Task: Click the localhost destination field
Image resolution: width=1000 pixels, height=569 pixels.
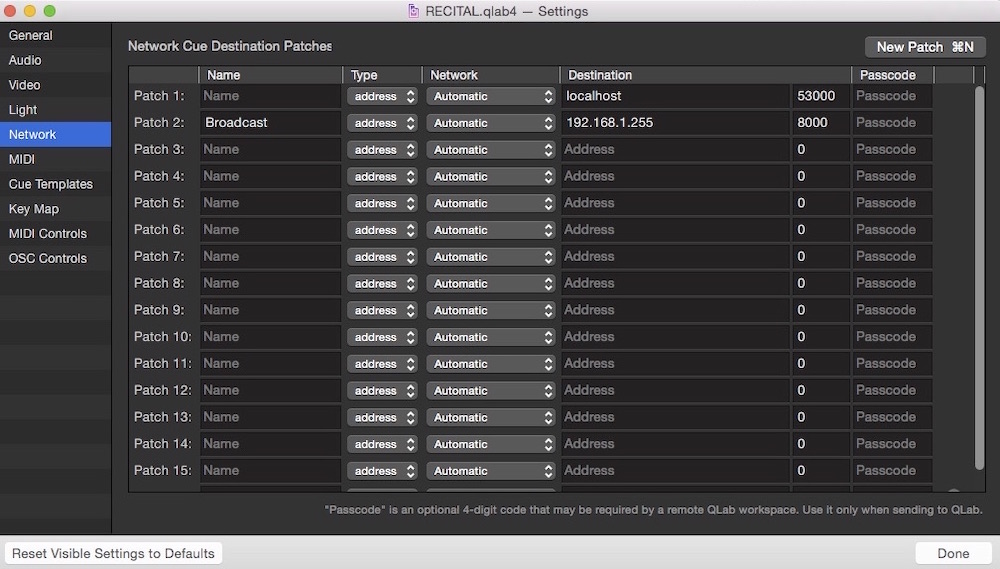Action: click(x=675, y=96)
